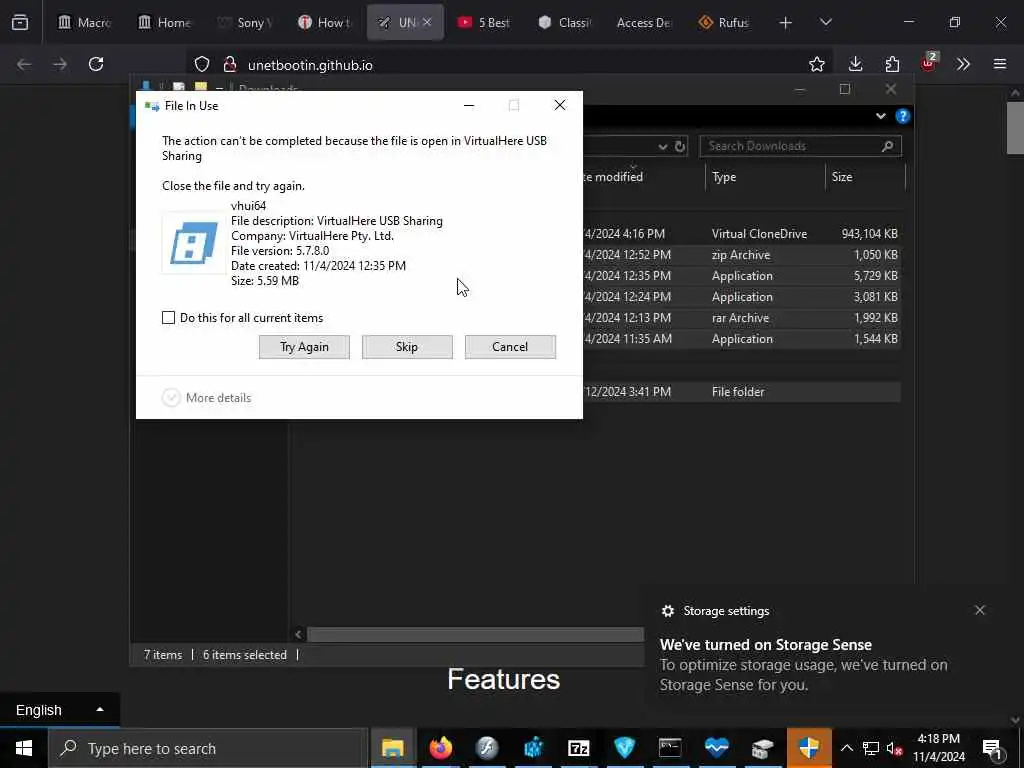The height and width of the screenshot is (768, 1024).
Task: Cancel the File In Use dialog
Action: tap(510, 347)
